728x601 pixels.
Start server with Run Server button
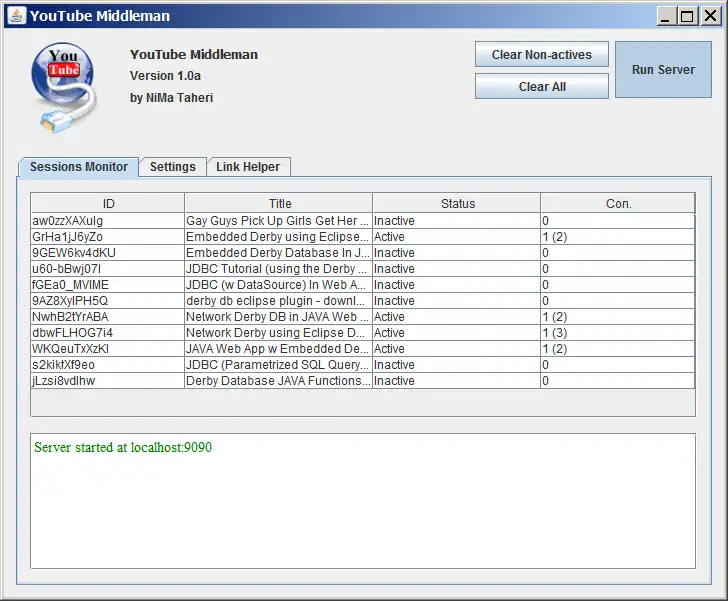point(663,70)
